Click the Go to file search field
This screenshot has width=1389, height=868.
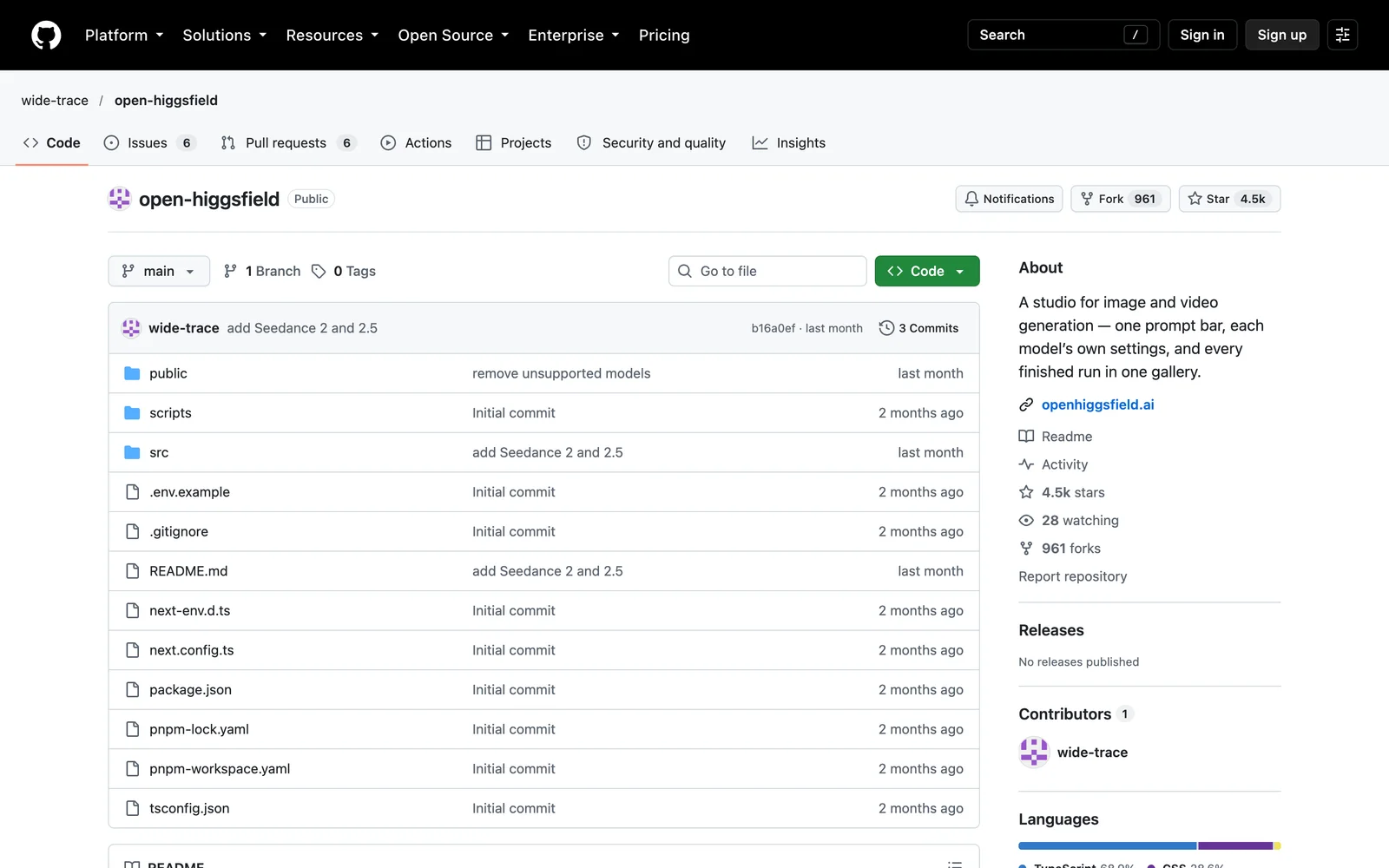[767, 271]
